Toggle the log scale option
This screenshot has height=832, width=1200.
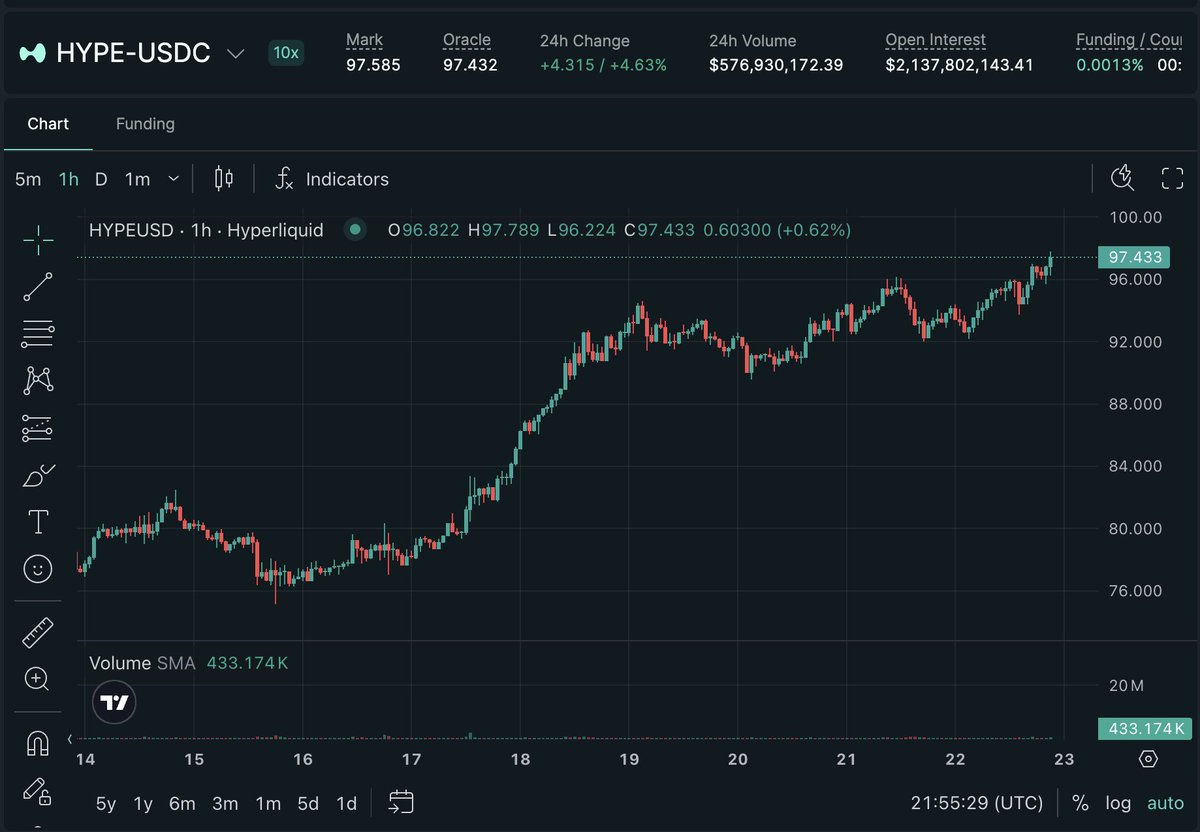tap(1118, 803)
